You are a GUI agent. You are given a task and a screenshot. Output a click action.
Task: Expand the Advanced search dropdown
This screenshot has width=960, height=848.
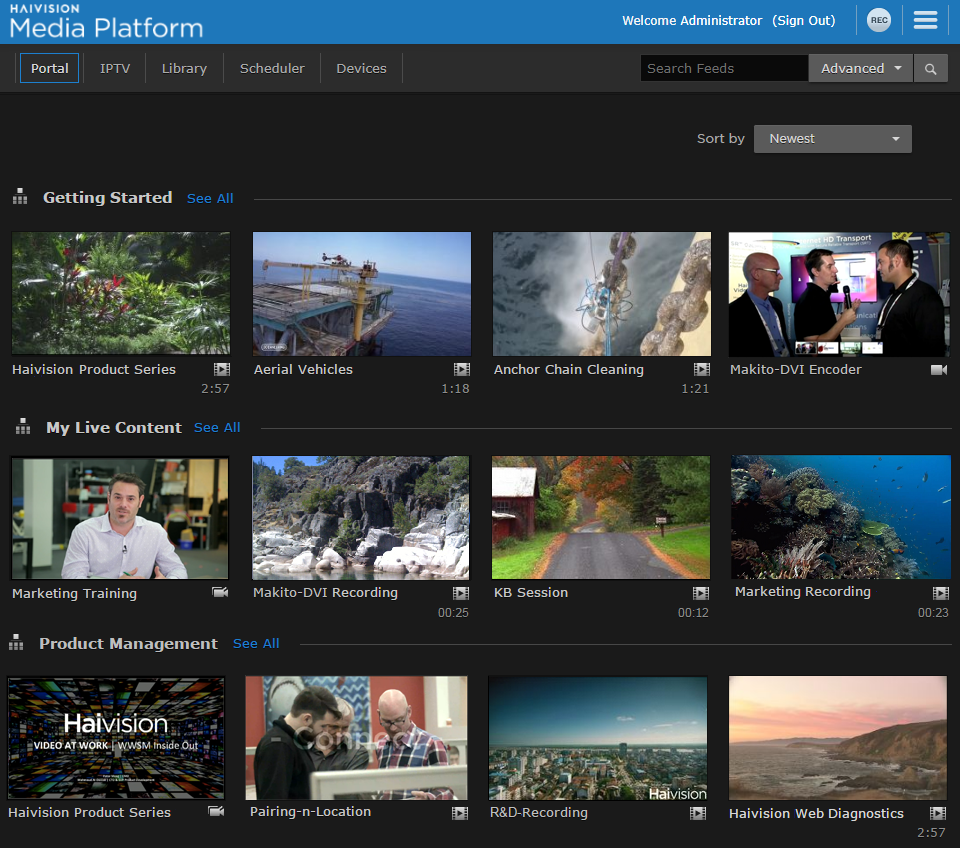861,69
